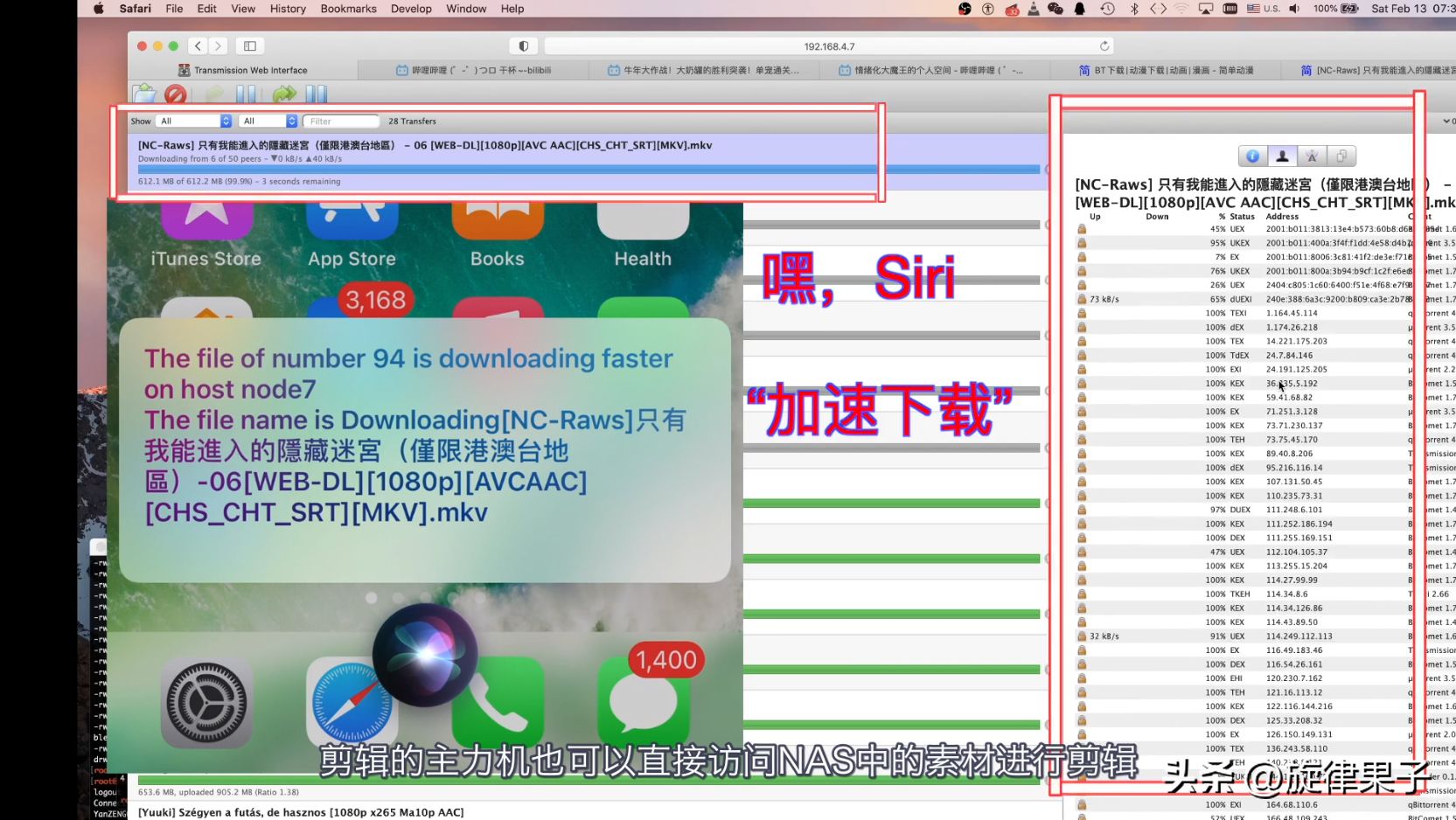Click the Safari privacy shield icon
Image resolution: width=1456 pixels, height=820 pixels.
523,46
